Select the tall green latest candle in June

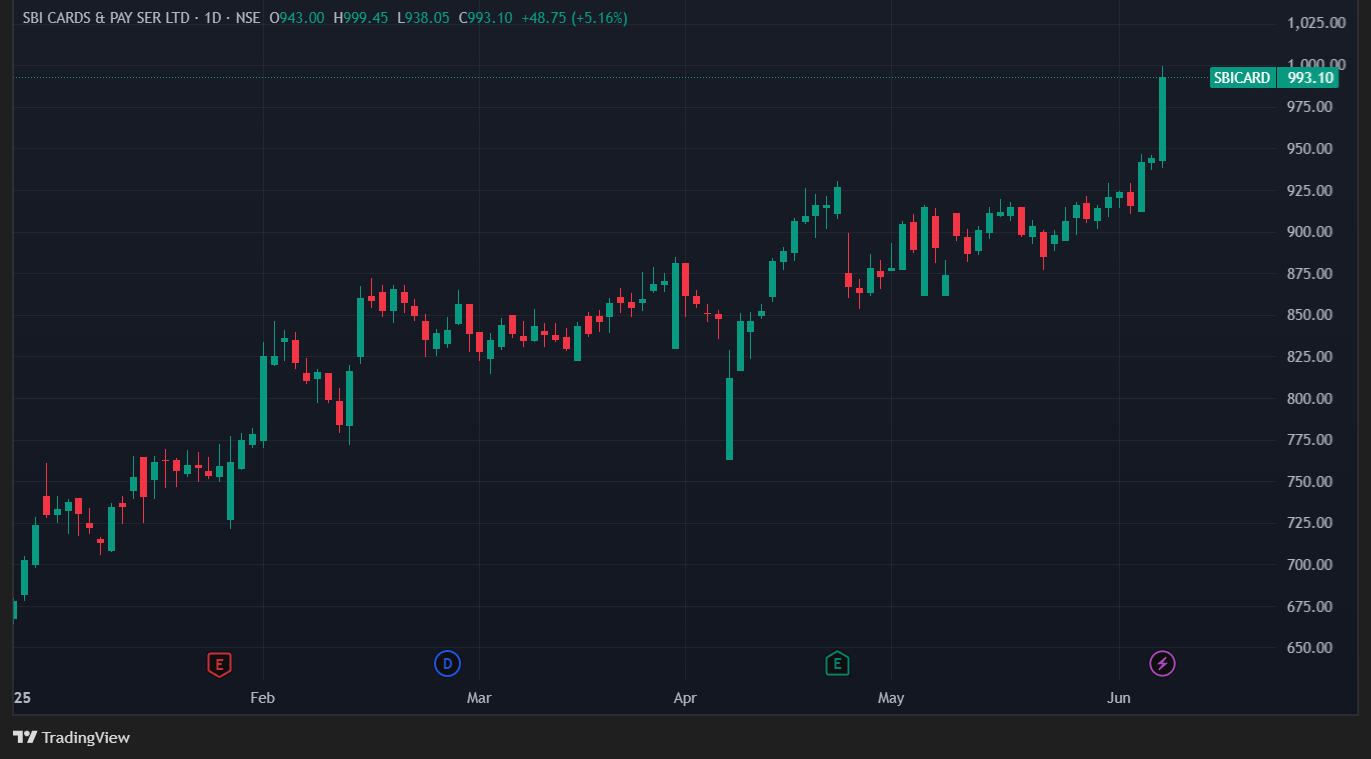point(1162,118)
